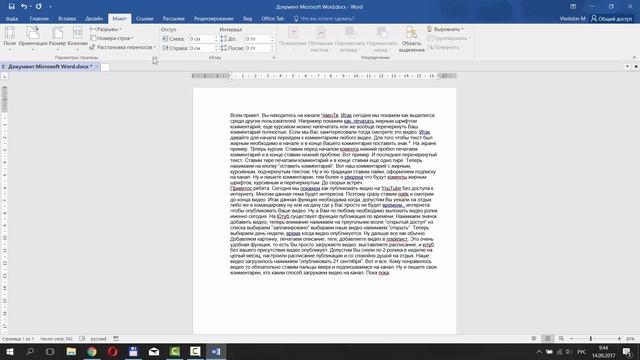Open the zoom percentage dialog
The width and height of the screenshot is (640, 360).
[x=631, y=339]
